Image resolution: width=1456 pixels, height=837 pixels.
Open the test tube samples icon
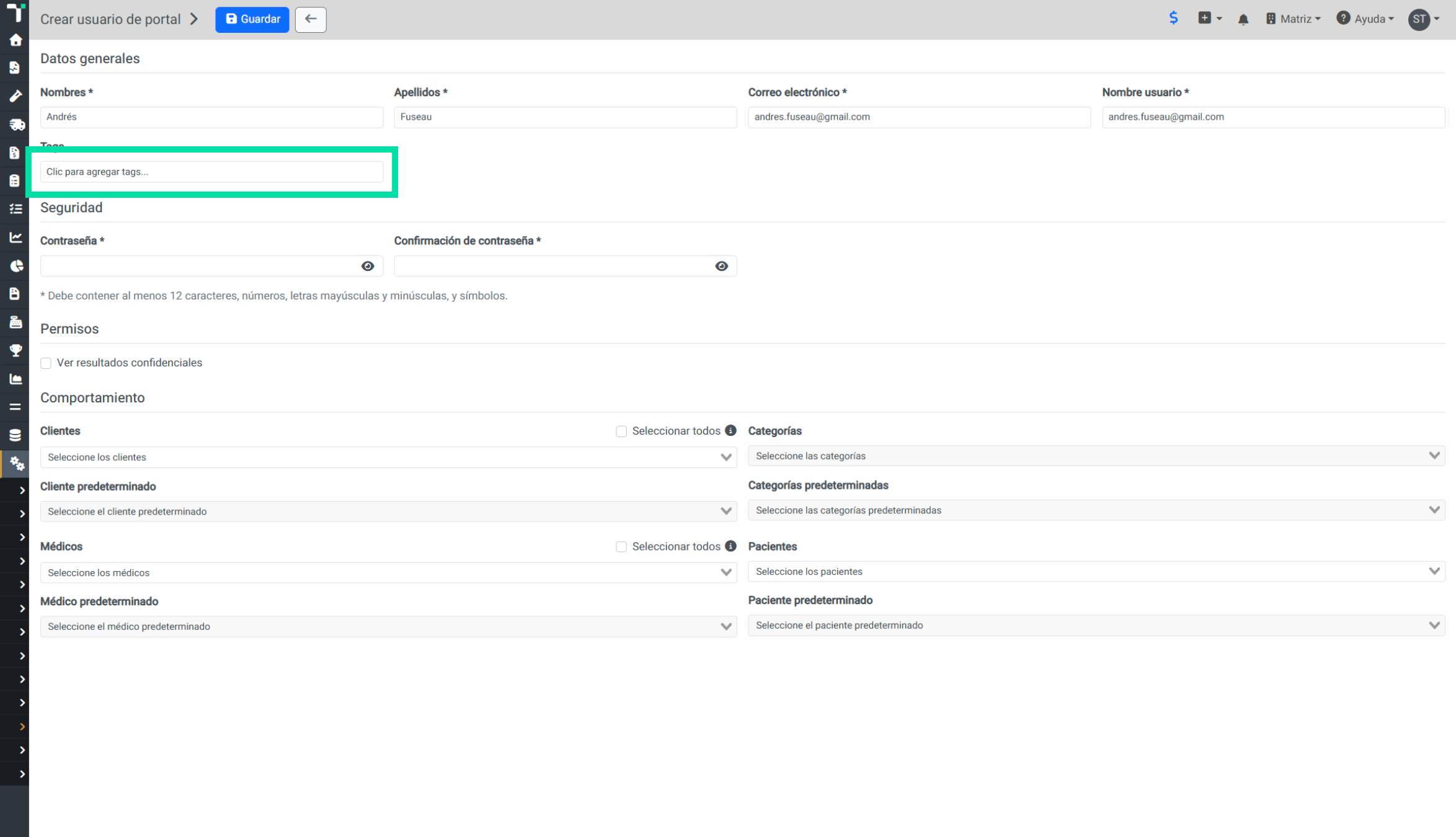(16, 95)
